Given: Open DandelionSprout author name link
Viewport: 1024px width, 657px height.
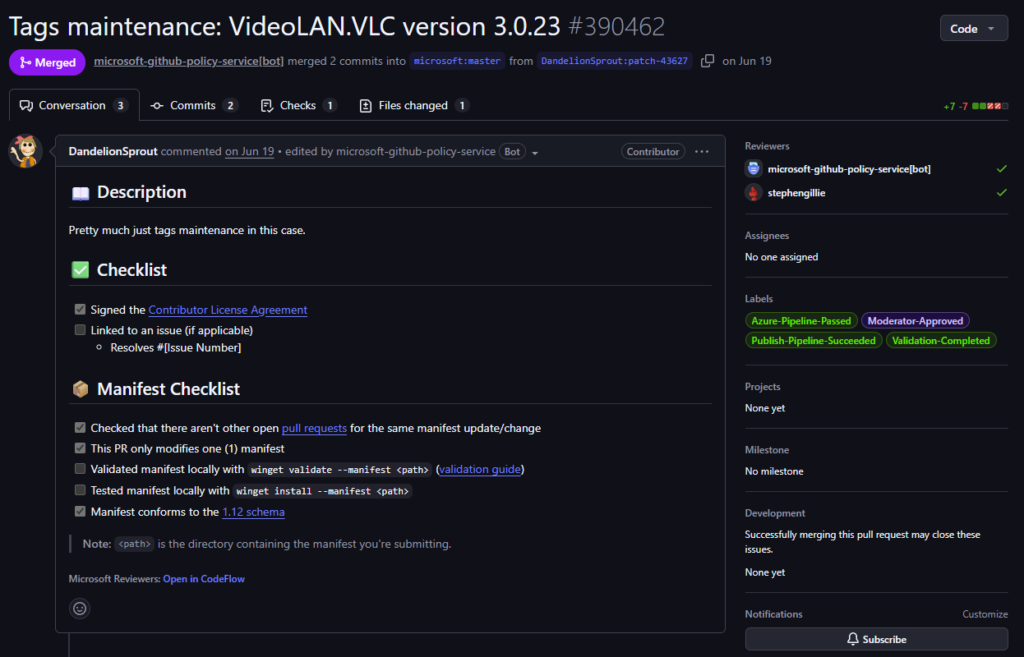Looking at the screenshot, I should pos(113,151).
